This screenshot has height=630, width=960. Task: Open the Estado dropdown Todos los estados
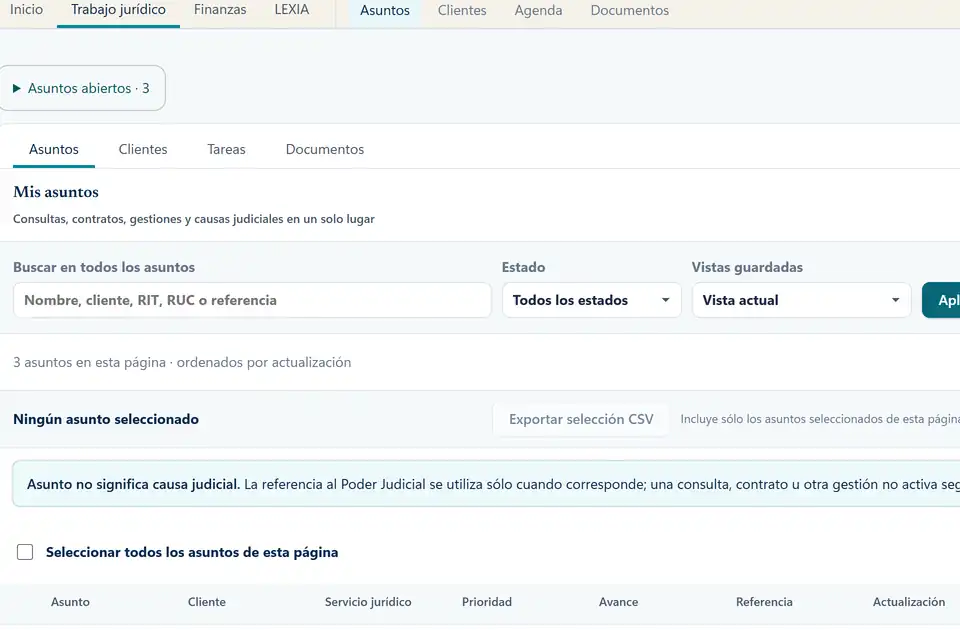click(591, 300)
